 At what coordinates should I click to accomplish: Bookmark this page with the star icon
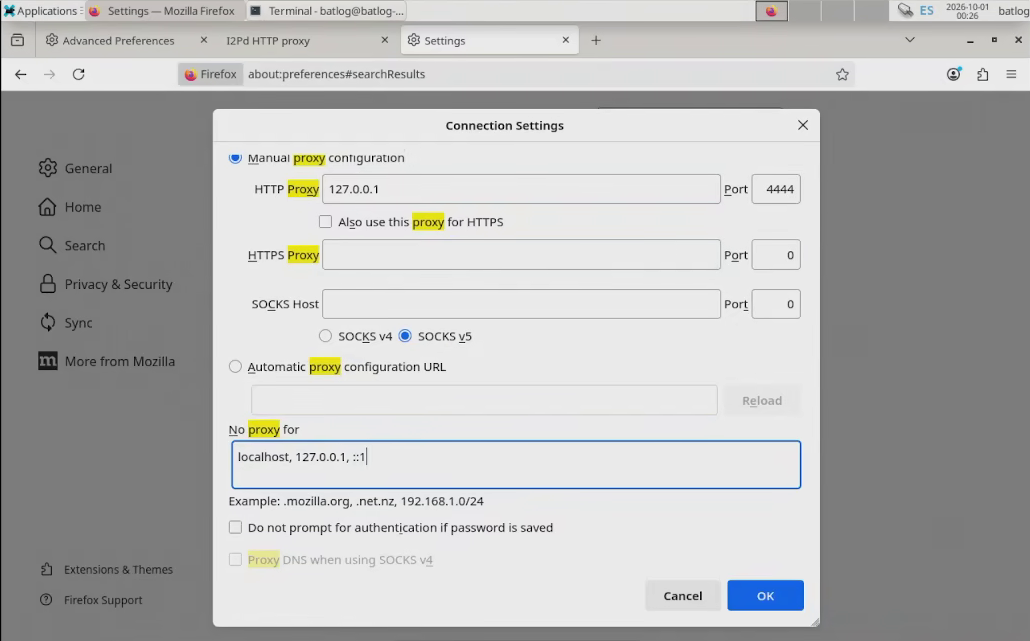pyautogui.click(x=842, y=74)
